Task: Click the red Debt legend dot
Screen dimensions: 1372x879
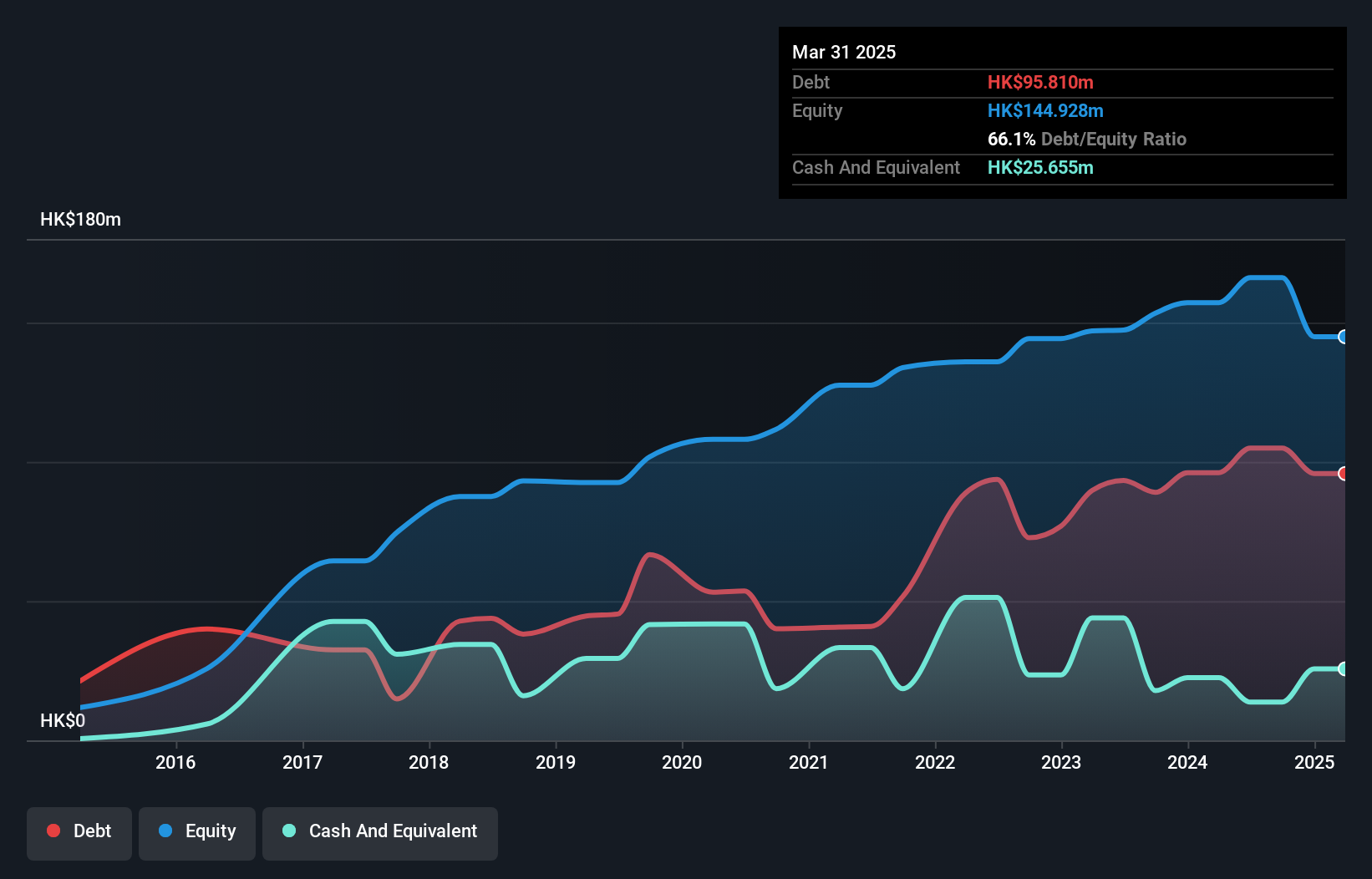Action: [53, 831]
